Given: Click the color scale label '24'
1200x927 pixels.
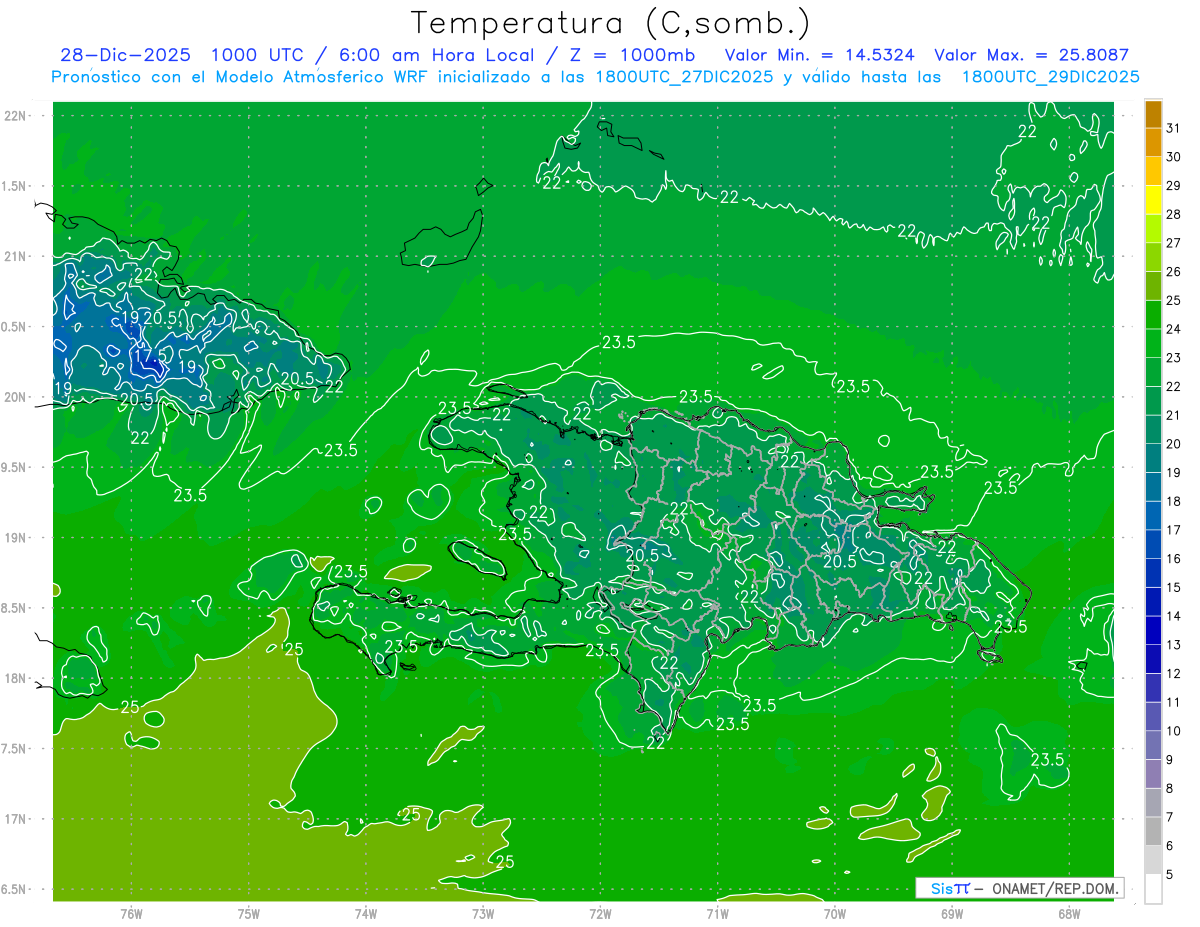Looking at the screenshot, I should (x=1174, y=329).
